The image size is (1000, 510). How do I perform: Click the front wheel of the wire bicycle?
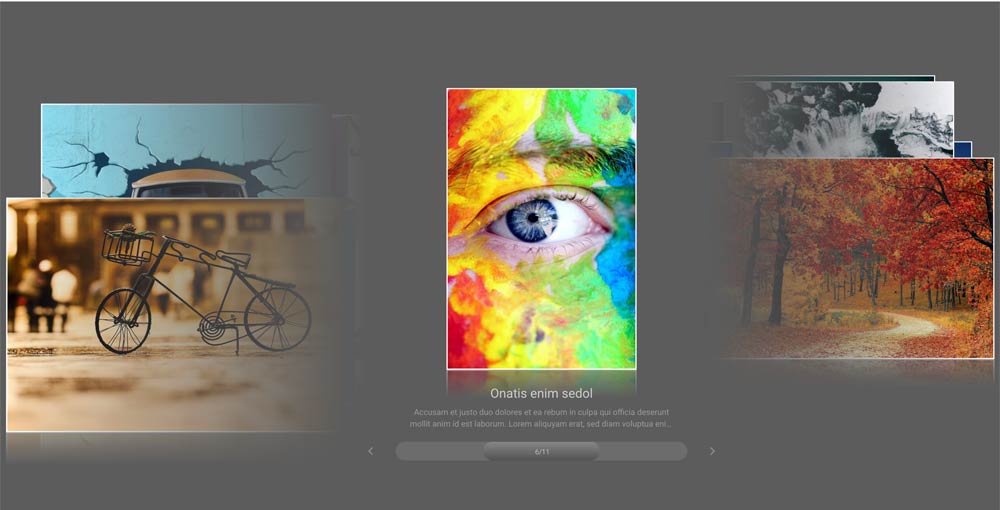[x=122, y=320]
